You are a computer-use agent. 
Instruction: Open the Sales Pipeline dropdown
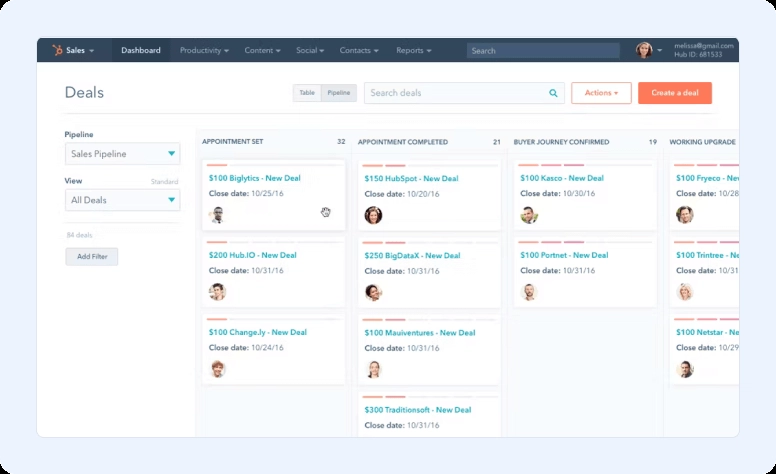(122, 154)
